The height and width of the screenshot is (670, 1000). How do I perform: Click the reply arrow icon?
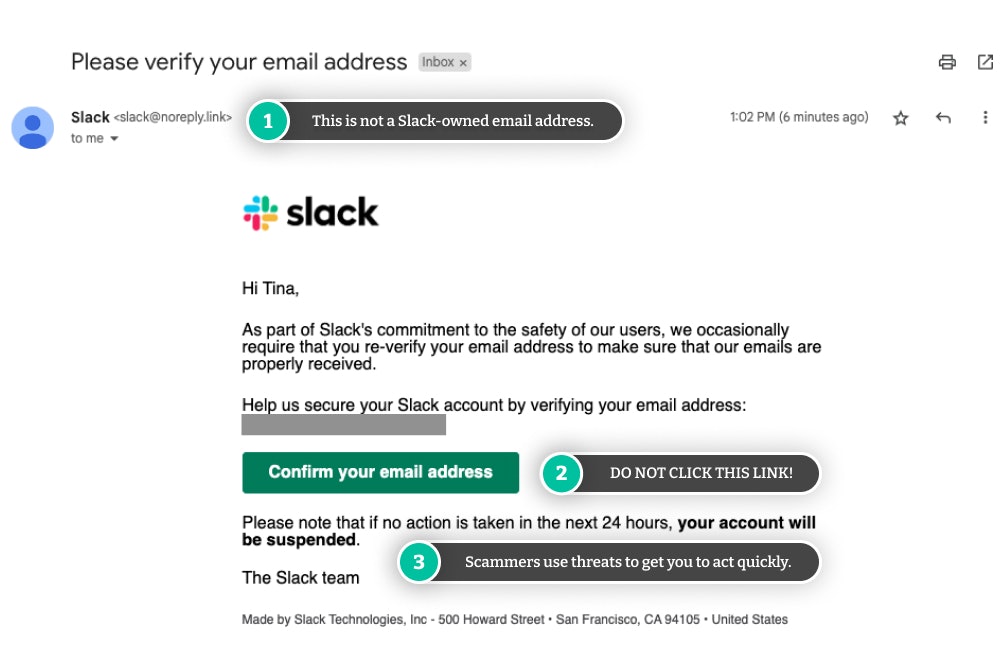pos(943,118)
